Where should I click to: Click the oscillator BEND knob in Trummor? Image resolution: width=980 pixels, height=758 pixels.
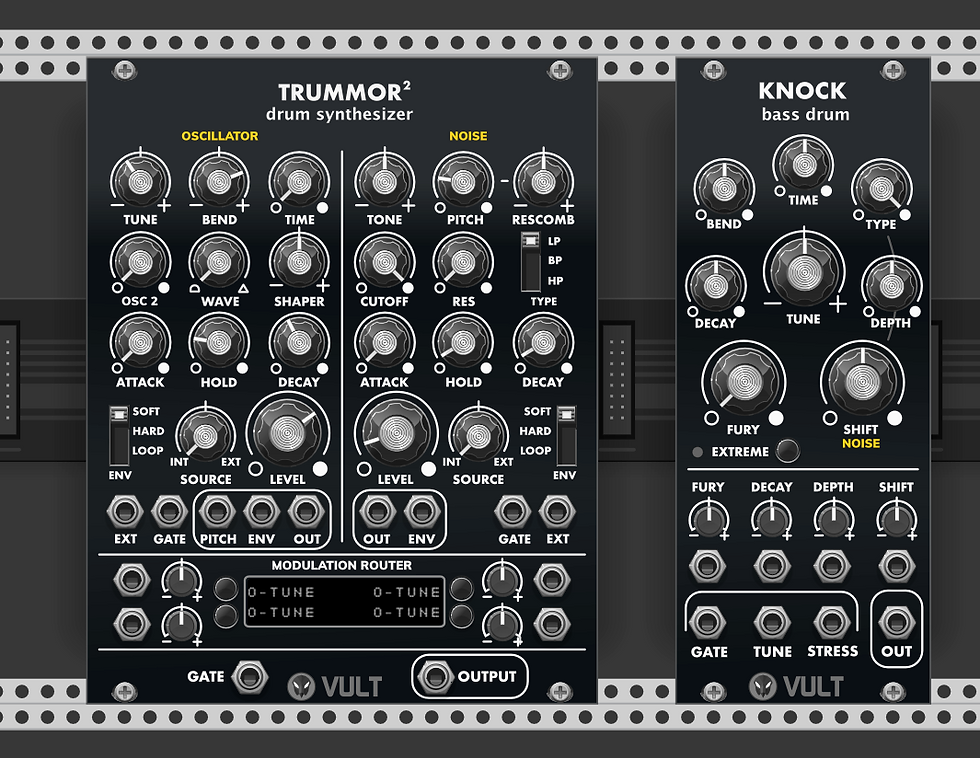[x=219, y=182]
